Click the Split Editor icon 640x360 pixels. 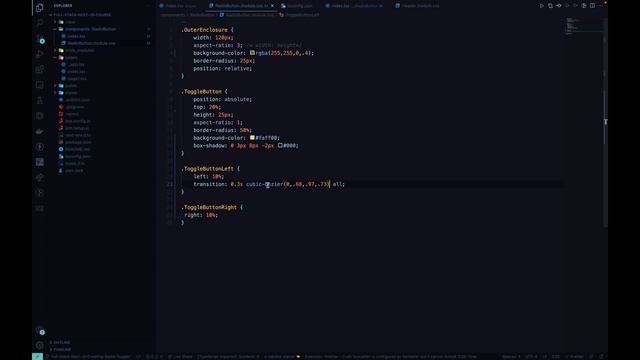[x=592, y=6]
